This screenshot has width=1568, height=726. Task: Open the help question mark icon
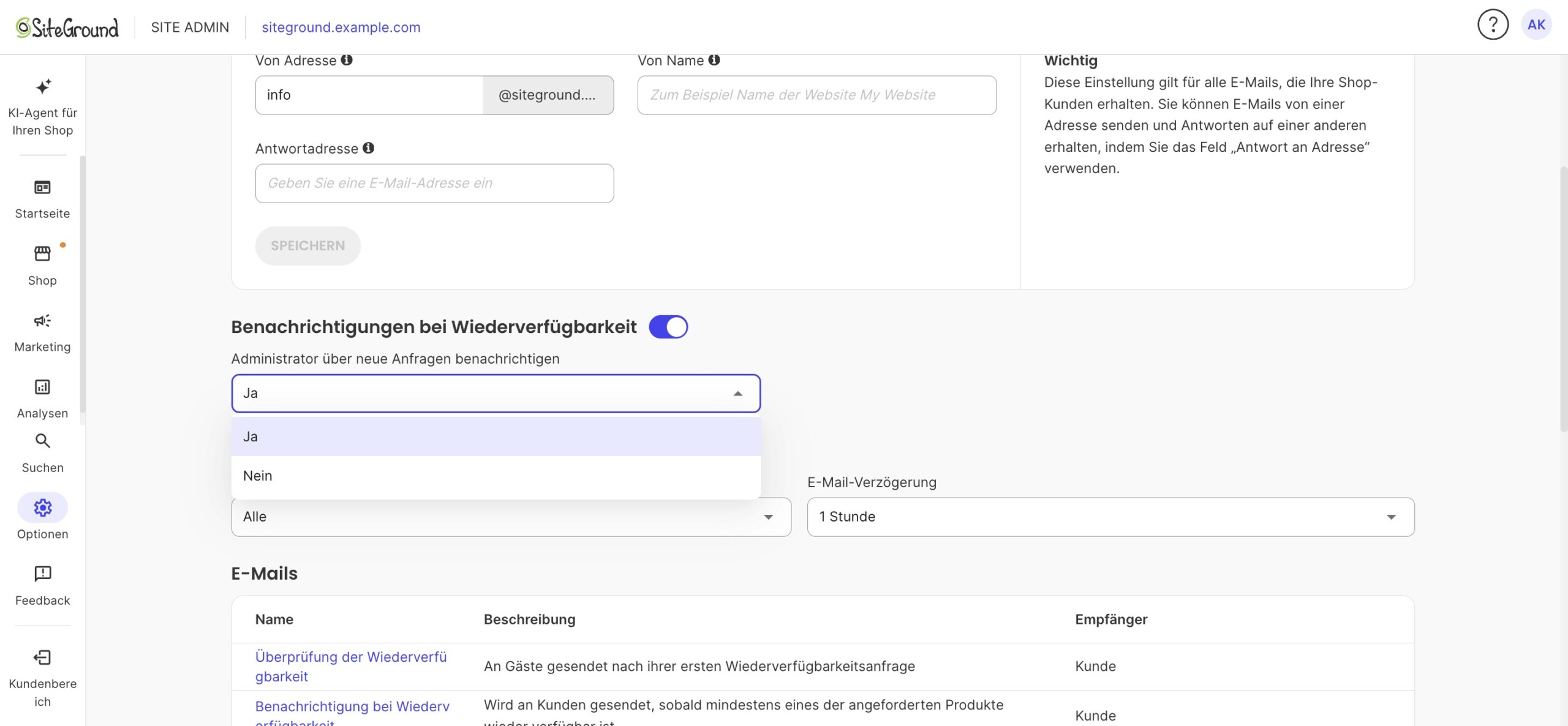[1493, 25]
